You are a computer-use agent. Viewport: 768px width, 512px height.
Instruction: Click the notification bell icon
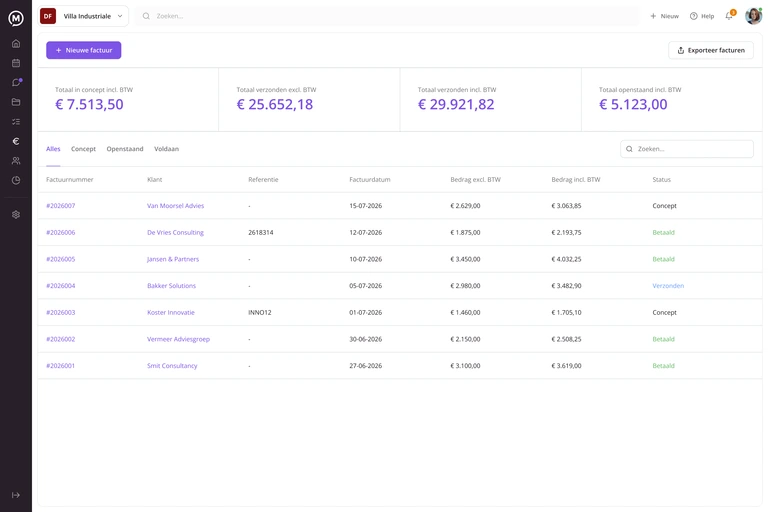tap(729, 15)
